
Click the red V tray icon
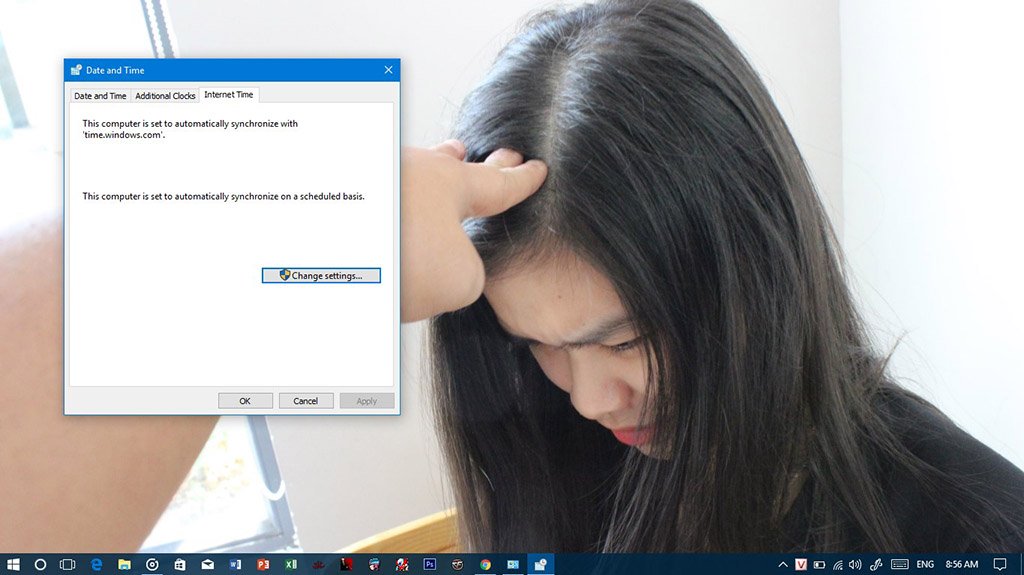click(x=801, y=564)
